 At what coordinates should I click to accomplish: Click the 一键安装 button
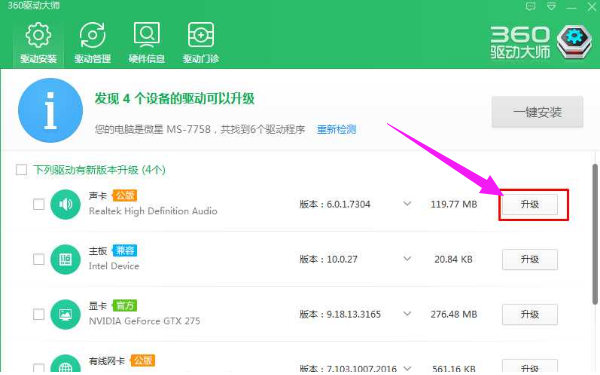(537, 112)
